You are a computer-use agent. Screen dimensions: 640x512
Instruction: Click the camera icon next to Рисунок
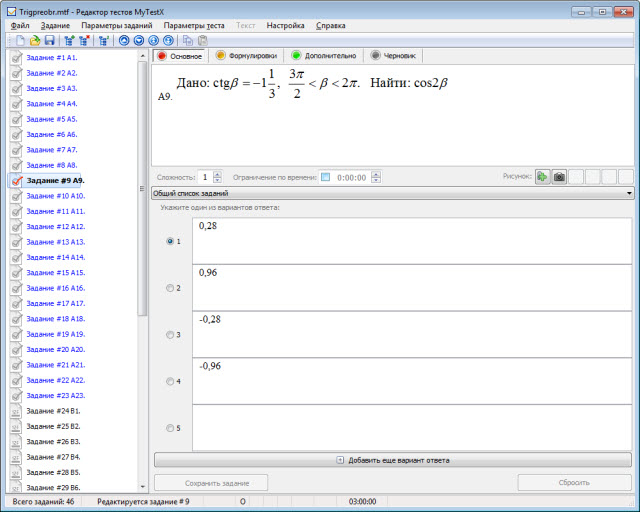560,177
